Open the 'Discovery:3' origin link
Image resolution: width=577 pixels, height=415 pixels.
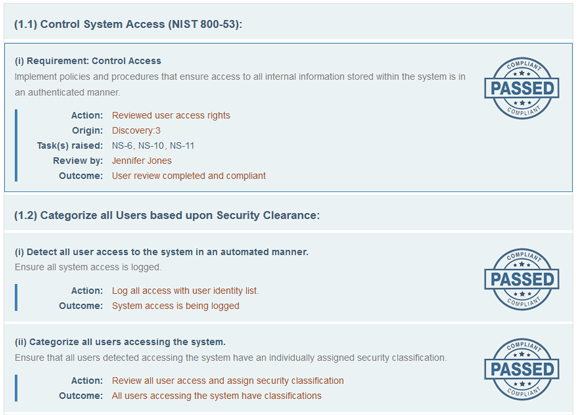pyautogui.click(x=136, y=131)
